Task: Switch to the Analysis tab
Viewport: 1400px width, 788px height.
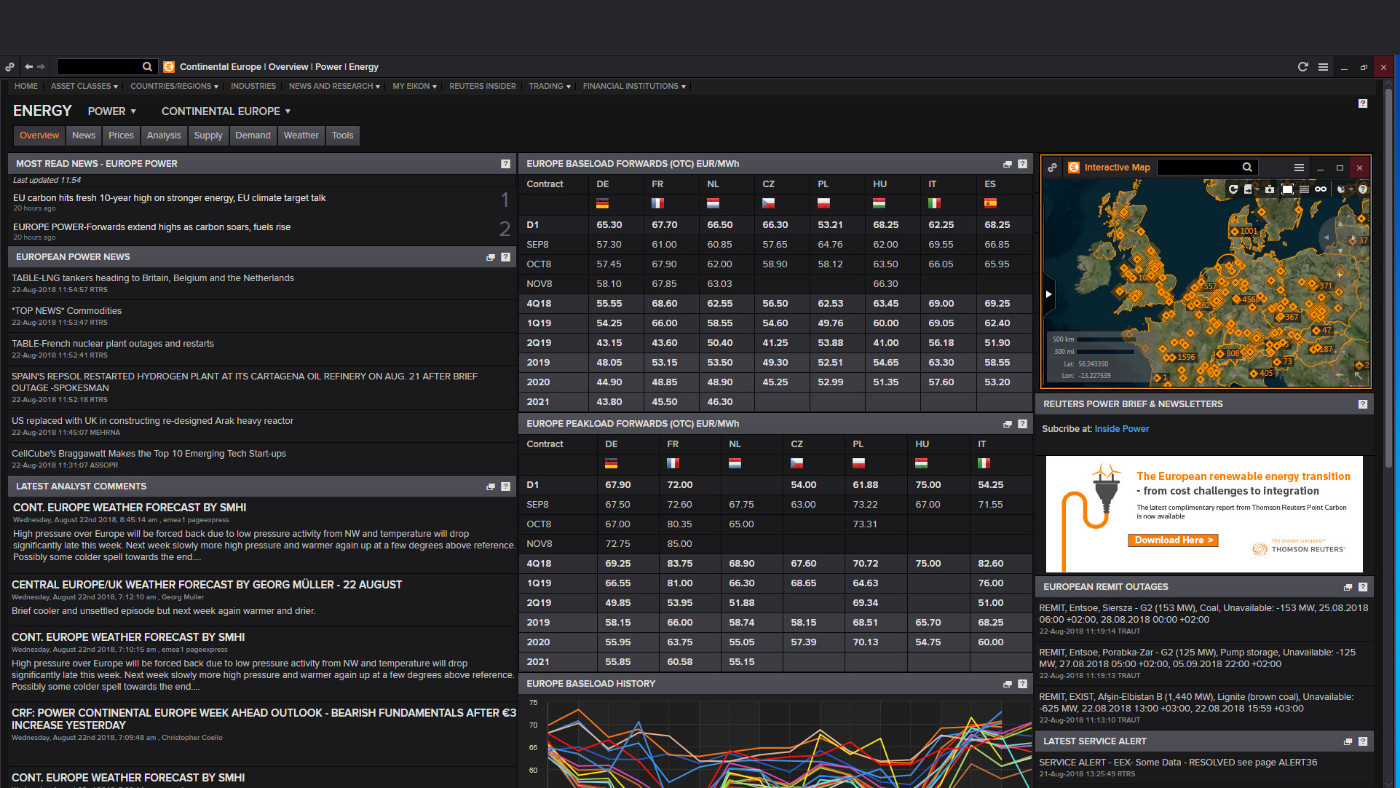Action: point(164,135)
